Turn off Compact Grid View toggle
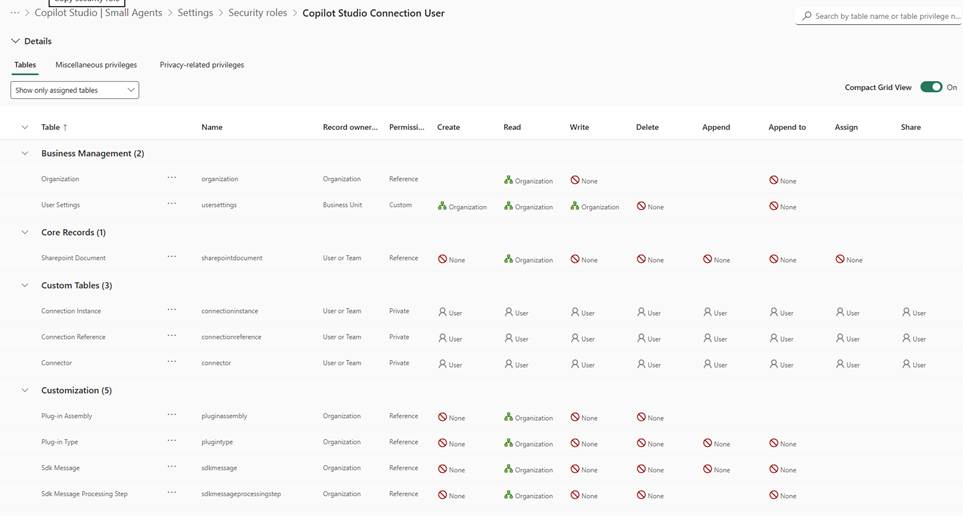This screenshot has height=516, width=963. pos(930,87)
